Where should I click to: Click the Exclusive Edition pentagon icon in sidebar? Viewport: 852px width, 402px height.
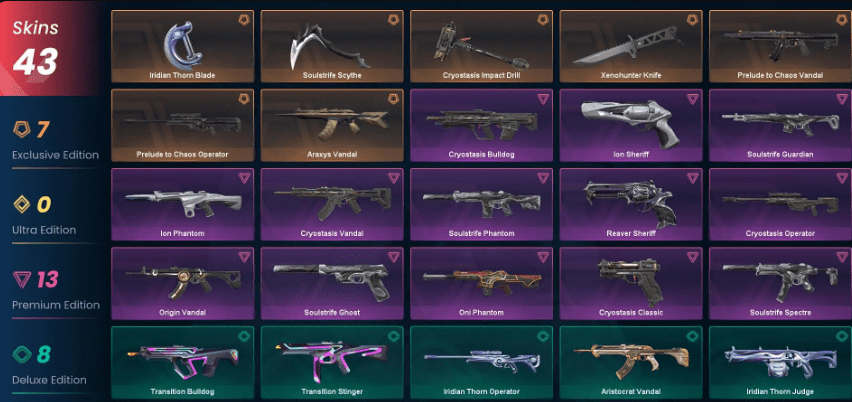click(x=20, y=129)
